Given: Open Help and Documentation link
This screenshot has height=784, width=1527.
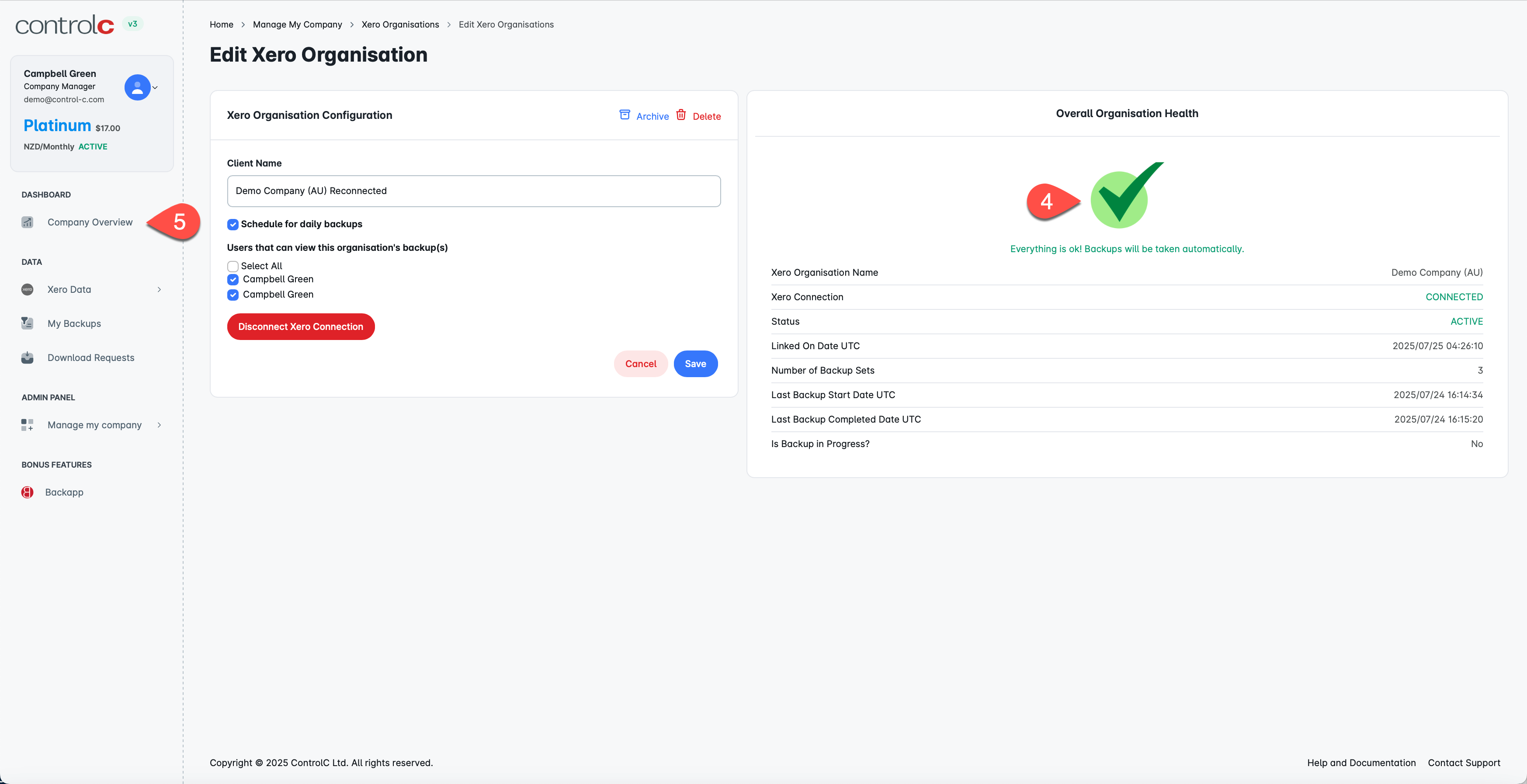Looking at the screenshot, I should pos(1361,763).
